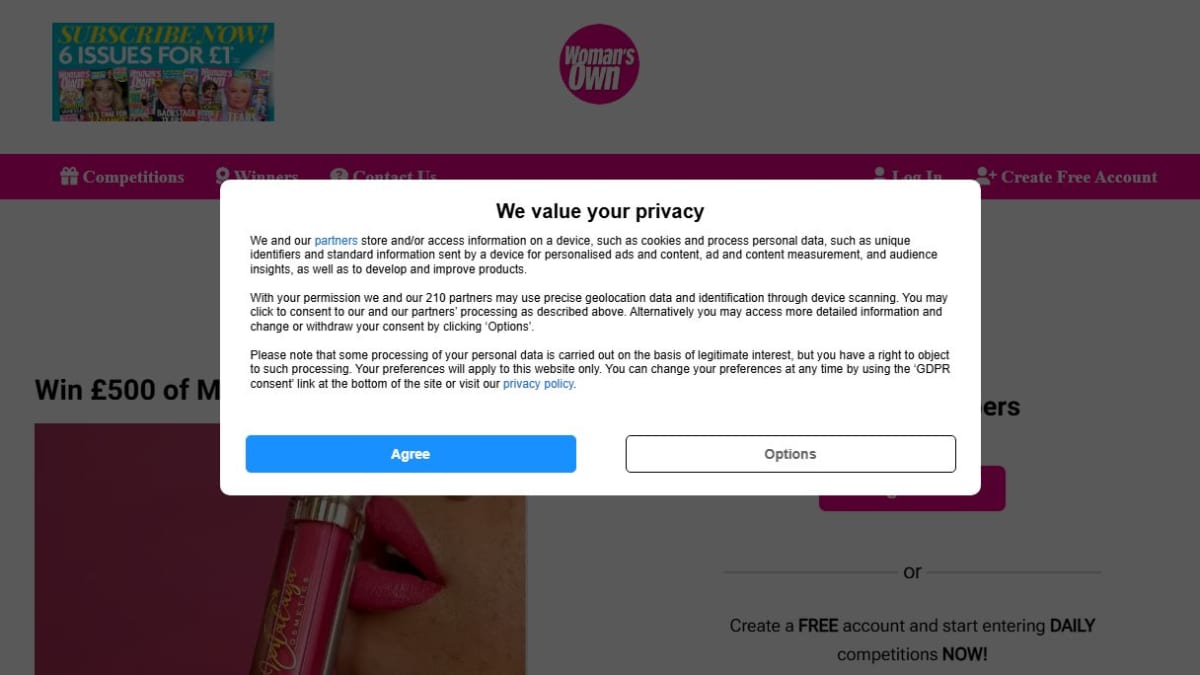Open the Competitions menu item
The width and height of the screenshot is (1200, 675).
click(133, 177)
